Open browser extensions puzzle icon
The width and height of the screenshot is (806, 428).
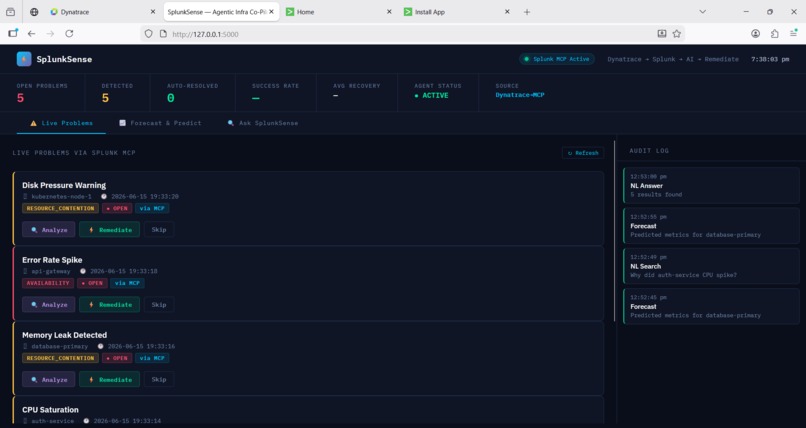pos(775,33)
